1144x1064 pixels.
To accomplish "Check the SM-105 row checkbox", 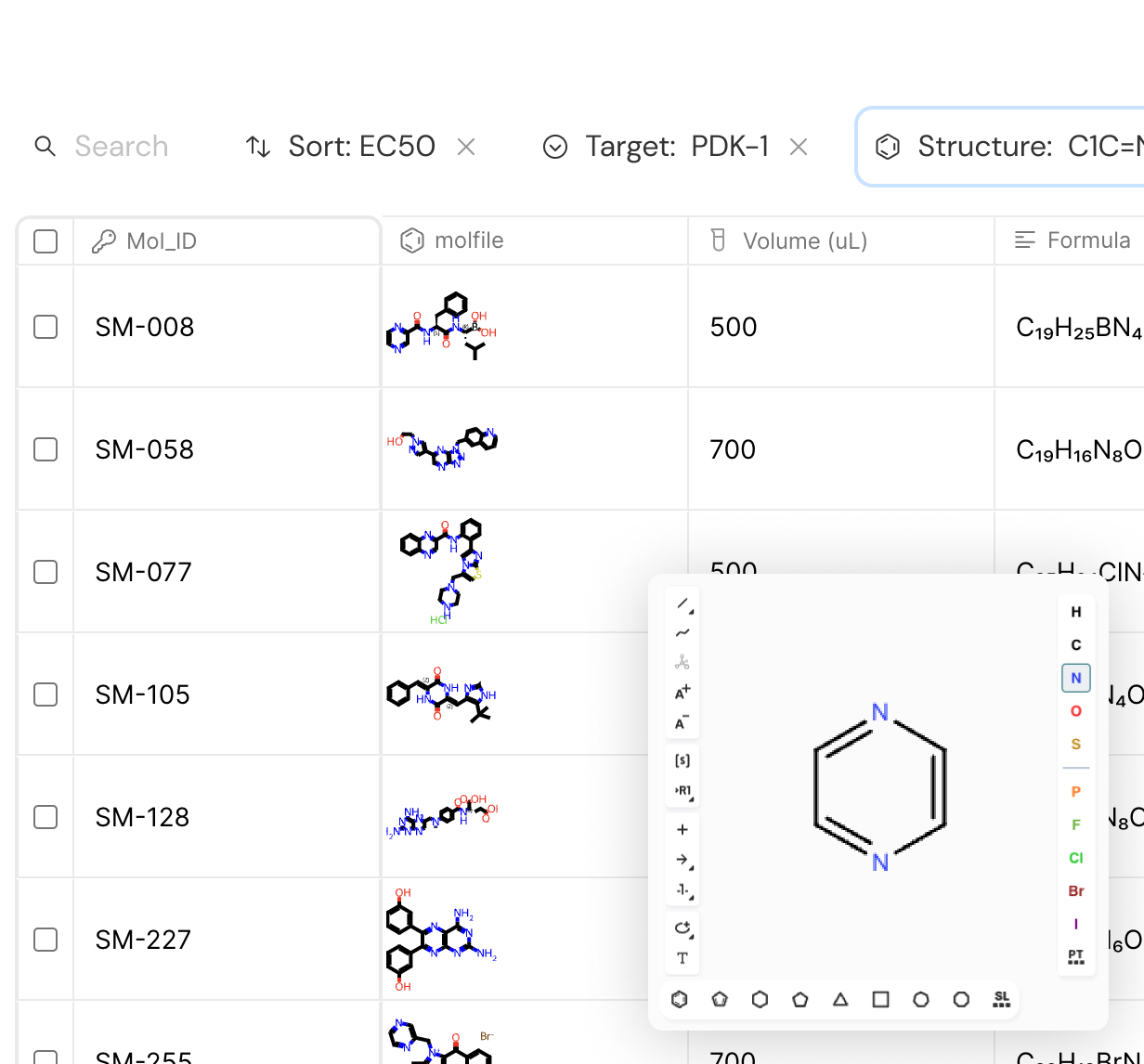I will (45, 694).
